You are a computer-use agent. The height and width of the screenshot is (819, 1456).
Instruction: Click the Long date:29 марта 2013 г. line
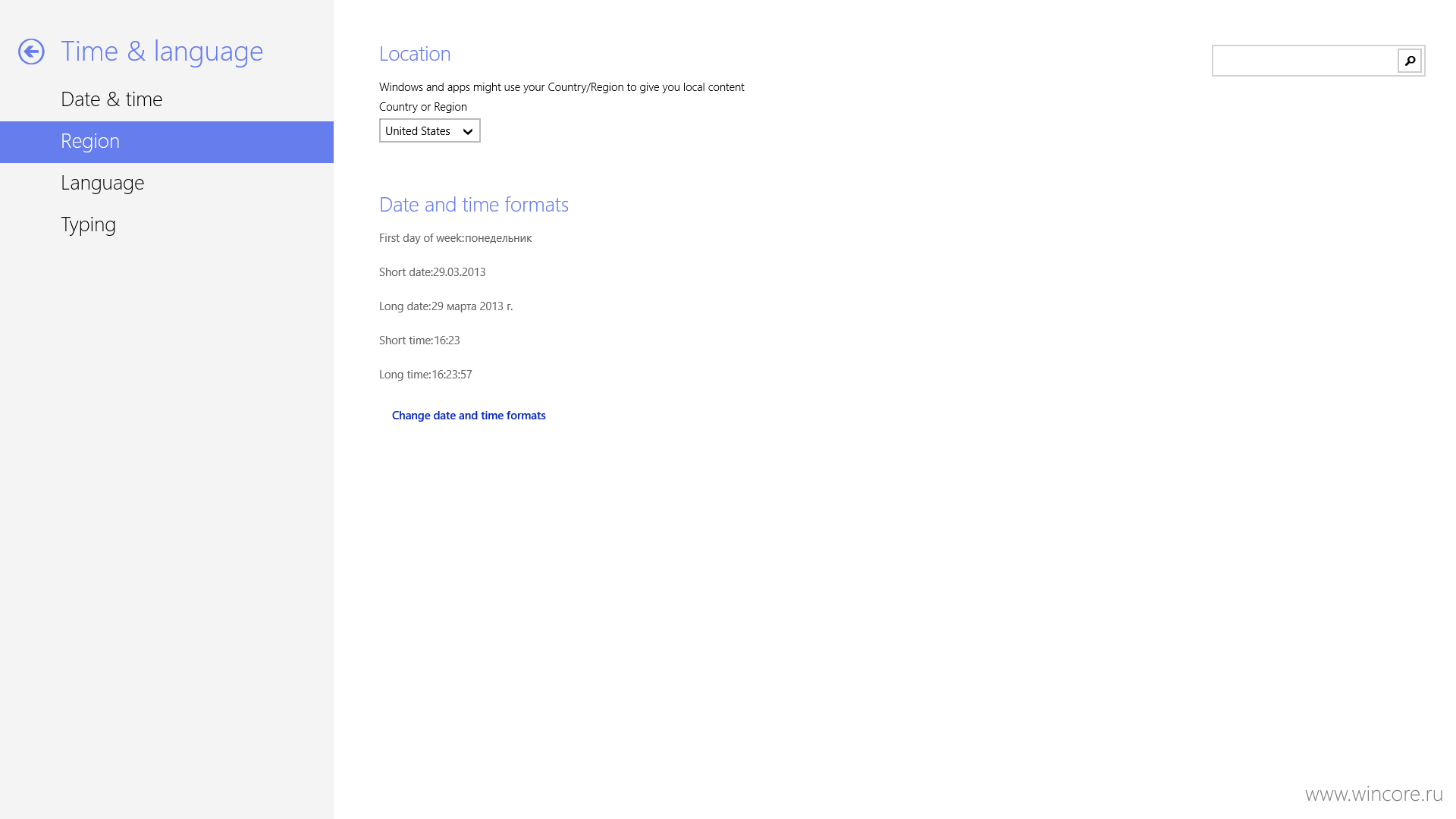pos(446,306)
